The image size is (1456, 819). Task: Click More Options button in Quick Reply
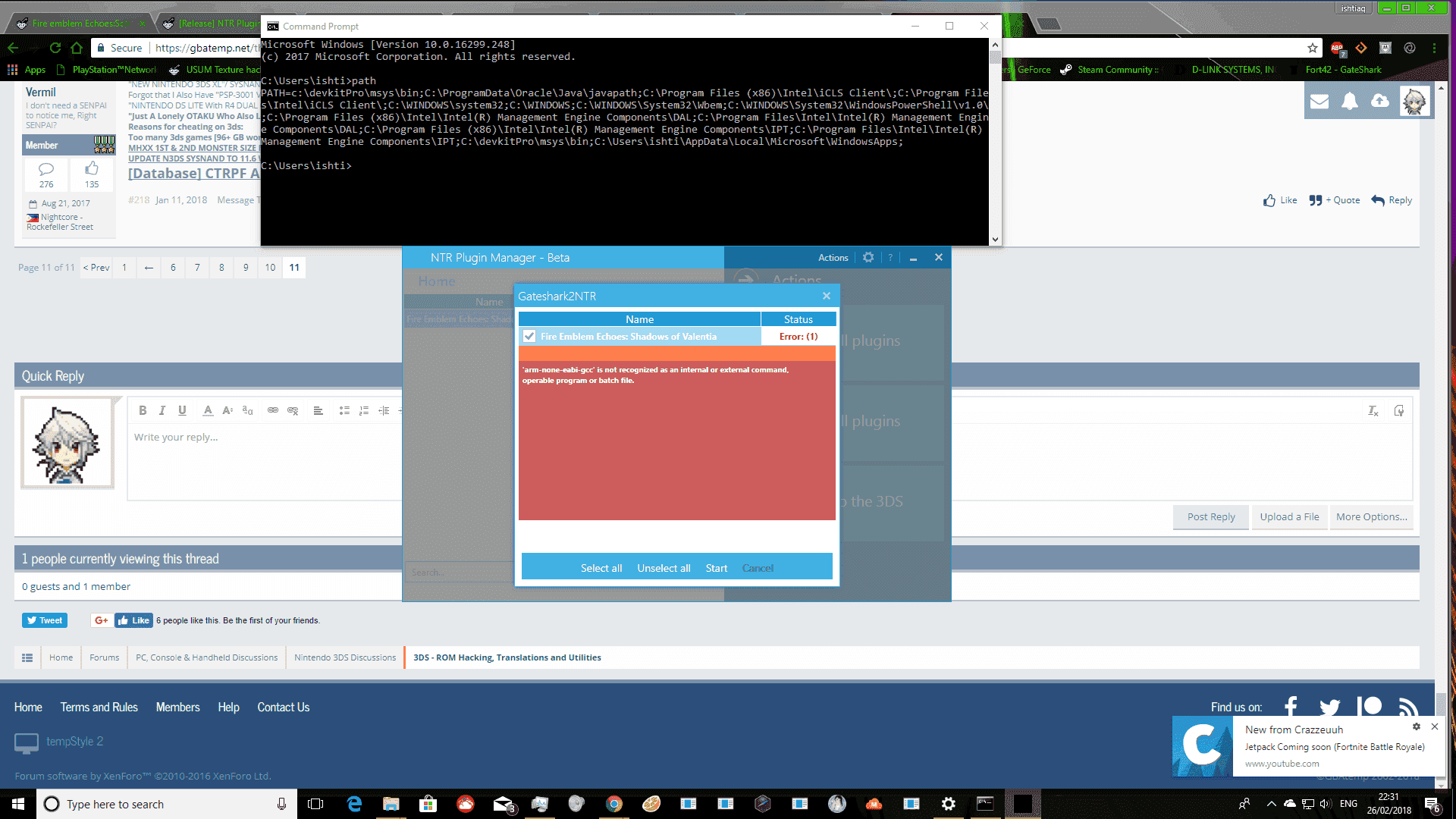pos(1371,517)
